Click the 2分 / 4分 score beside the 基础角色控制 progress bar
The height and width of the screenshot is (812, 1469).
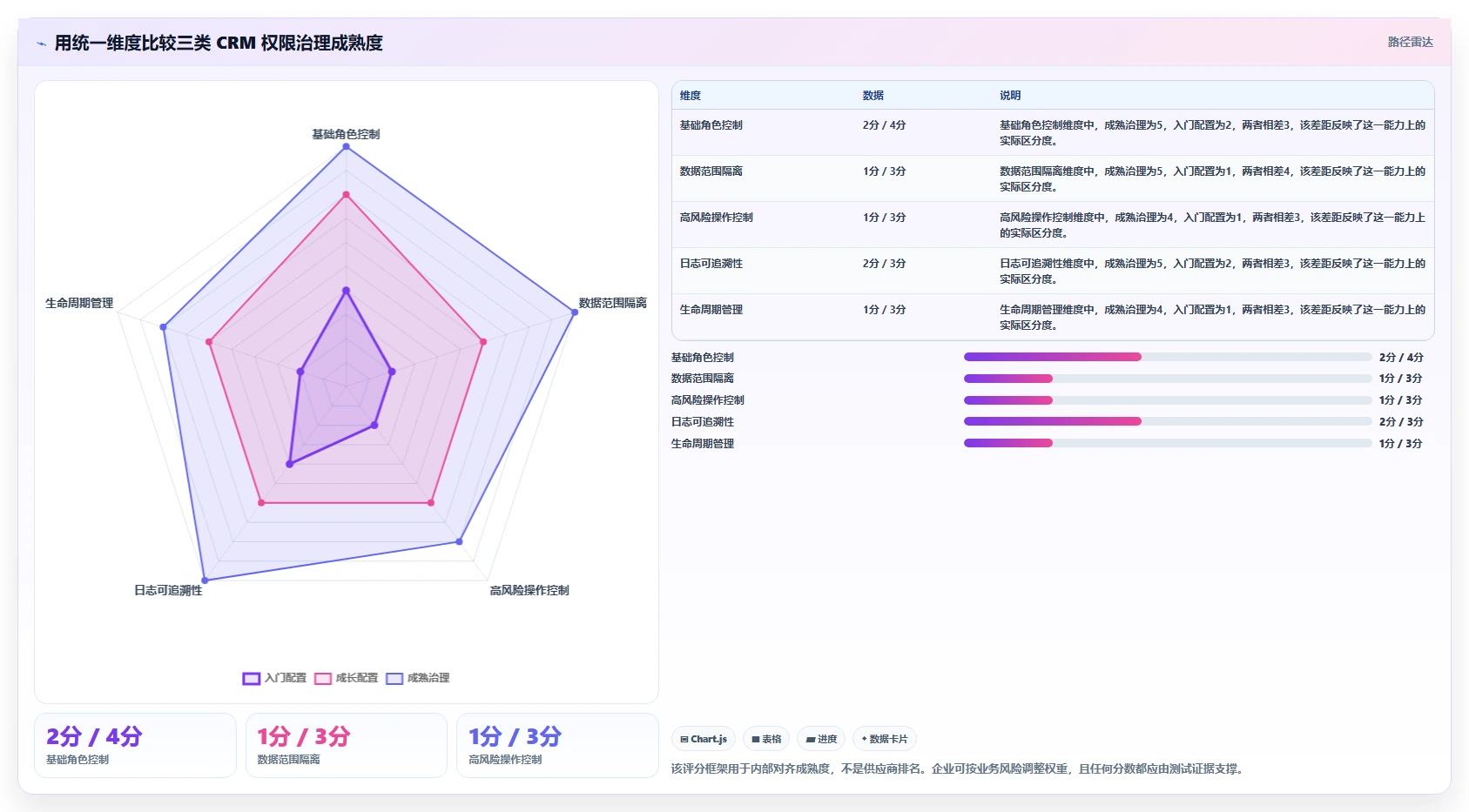point(1401,357)
